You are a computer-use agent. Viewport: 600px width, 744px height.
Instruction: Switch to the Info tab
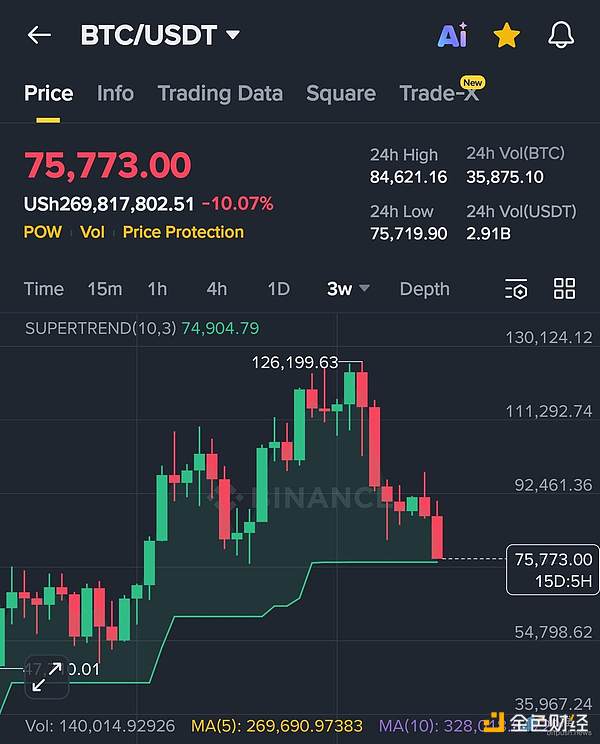pyautogui.click(x=115, y=93)
